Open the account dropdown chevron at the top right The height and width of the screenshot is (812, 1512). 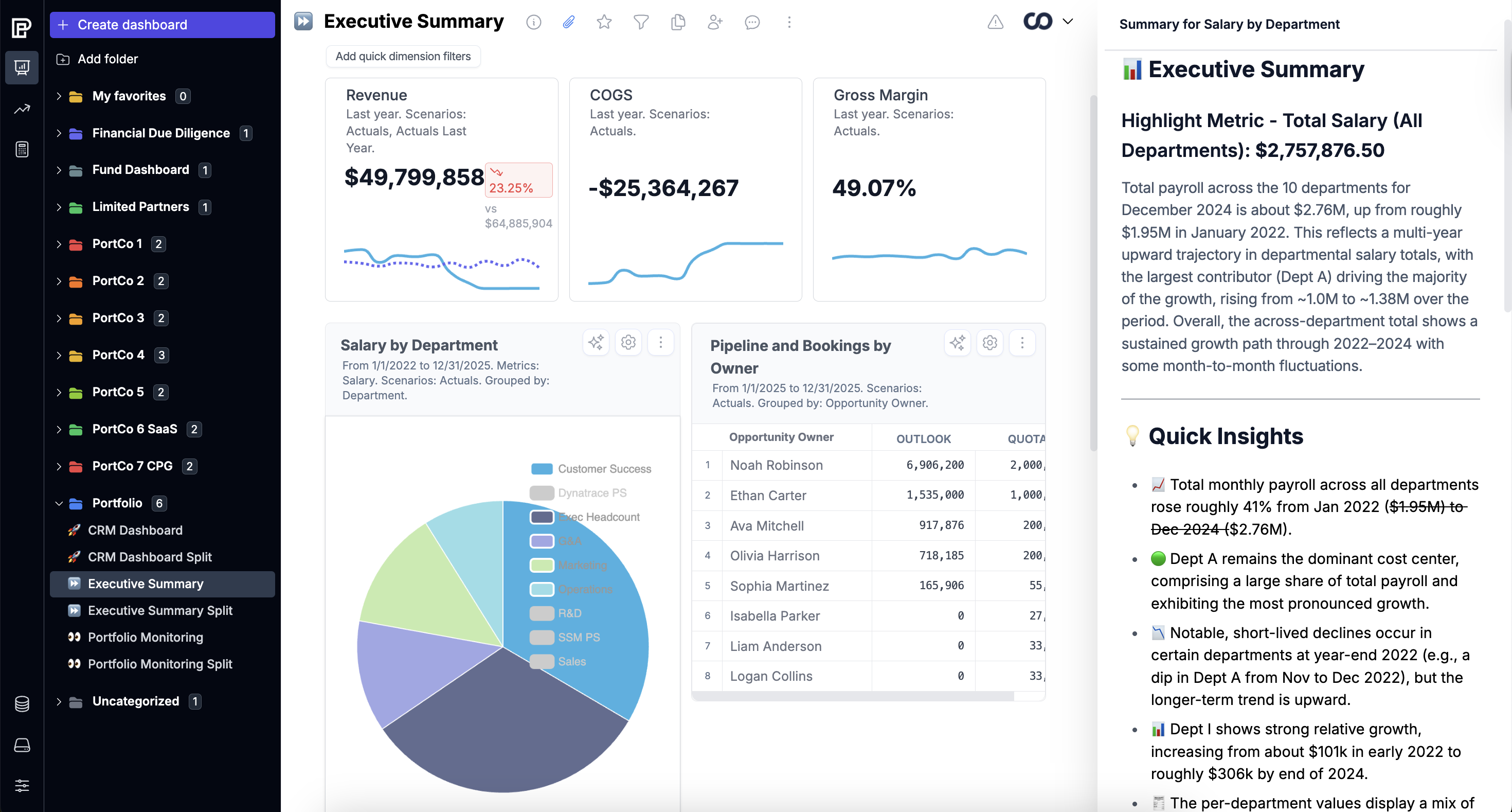click(x=1068, y=22)
